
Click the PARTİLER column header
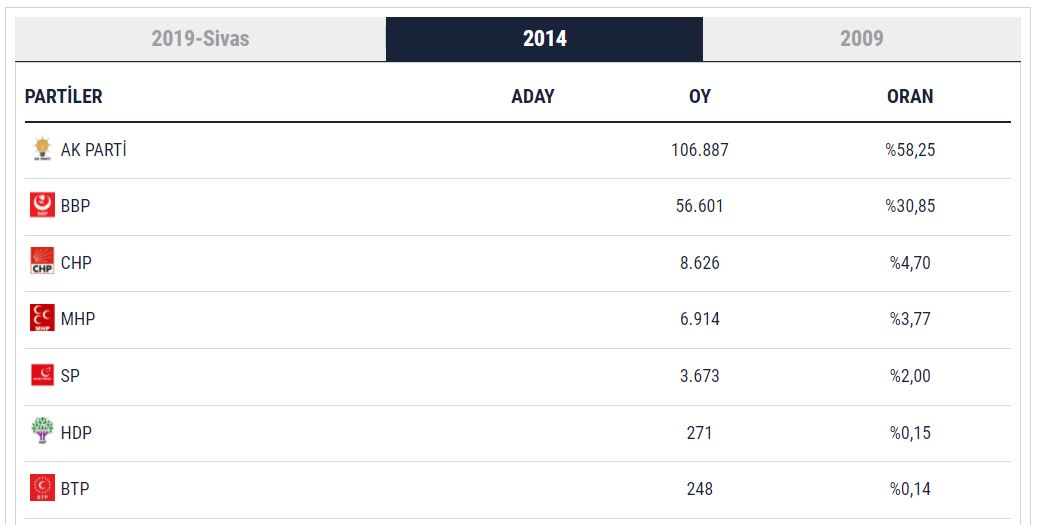64,97
